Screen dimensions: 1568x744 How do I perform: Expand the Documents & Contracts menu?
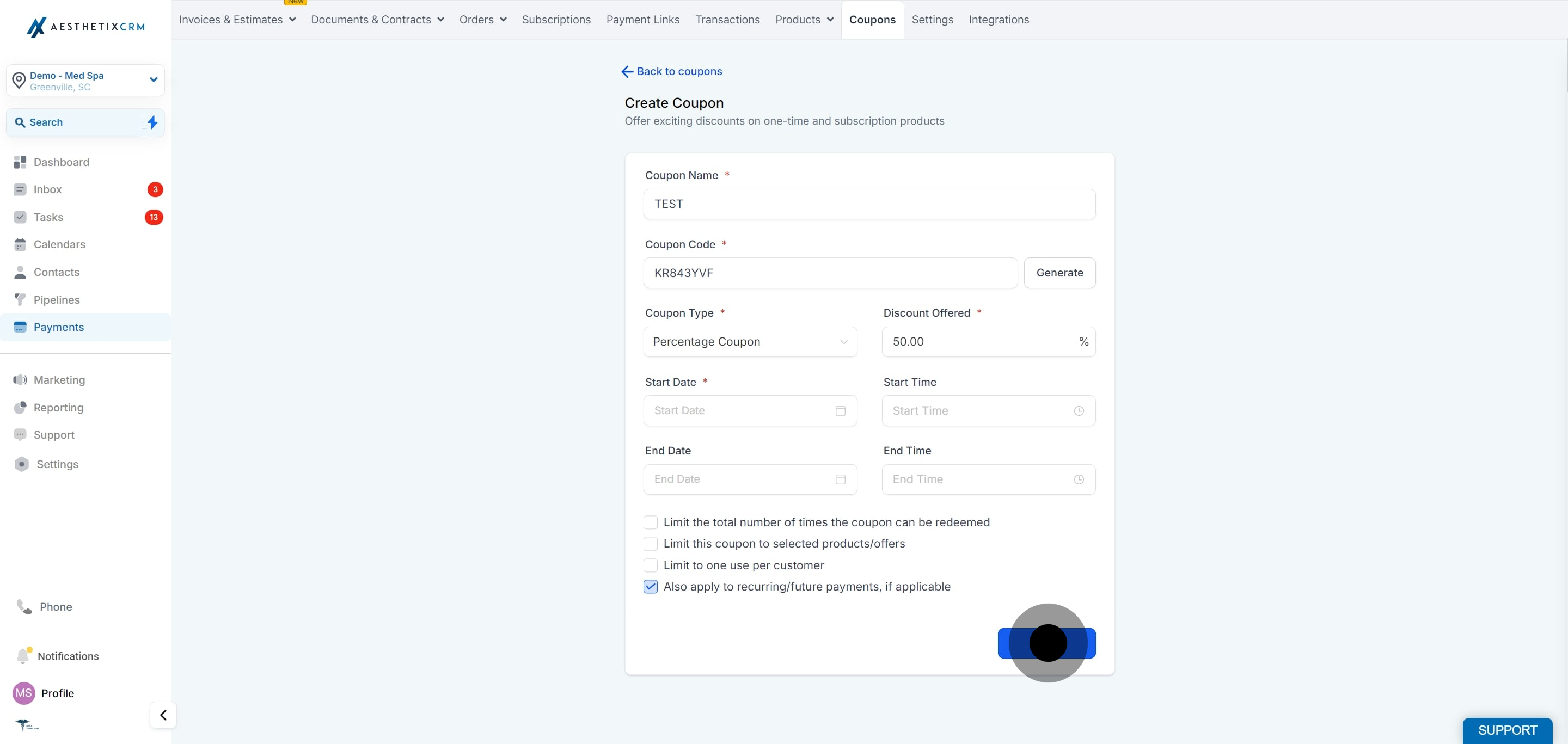[377, 20]
